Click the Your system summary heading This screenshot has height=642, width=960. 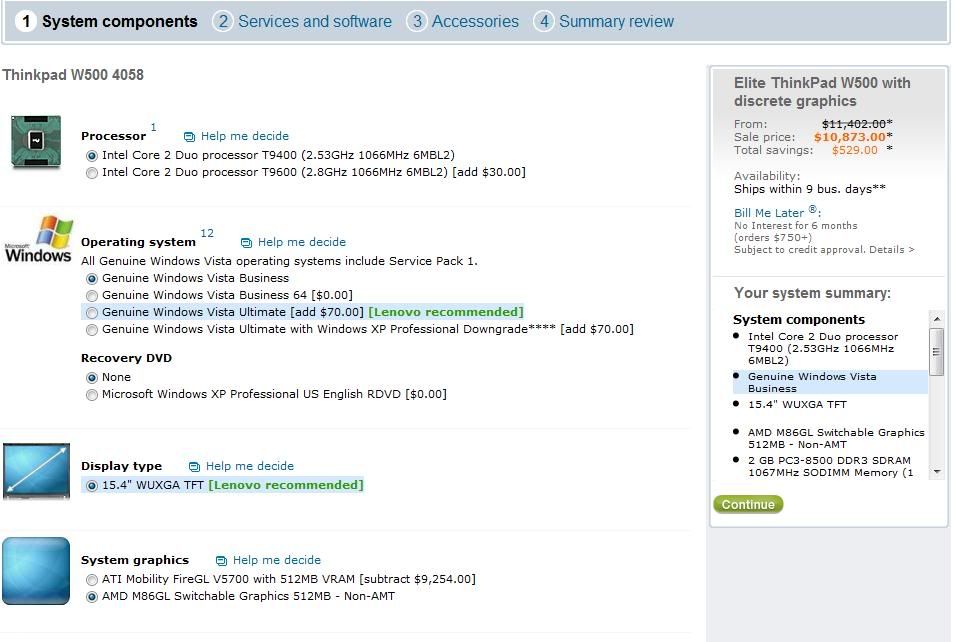tap(812, 293)
